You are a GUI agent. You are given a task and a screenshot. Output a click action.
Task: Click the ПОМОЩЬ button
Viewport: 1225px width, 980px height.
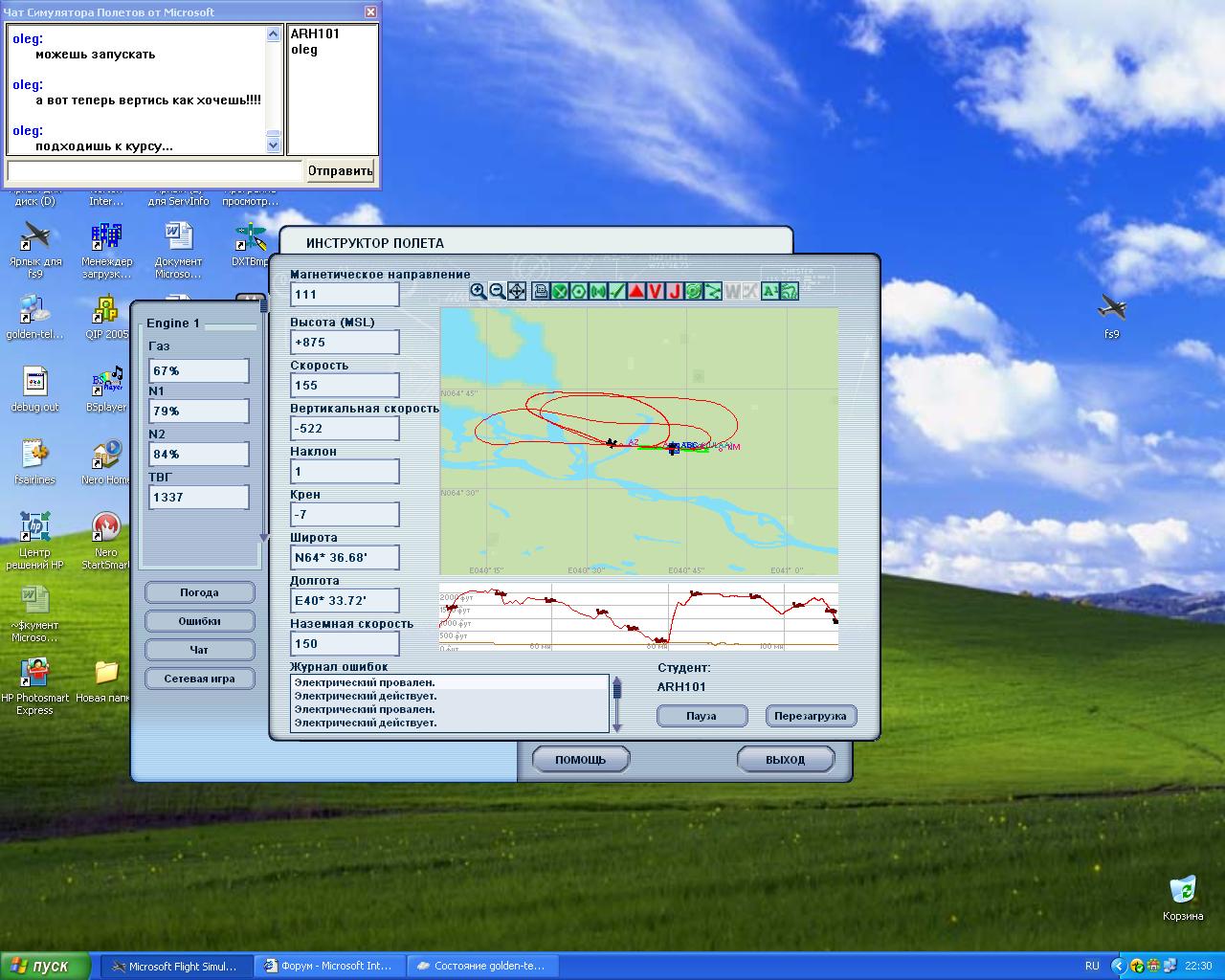(x=581, y=760)
